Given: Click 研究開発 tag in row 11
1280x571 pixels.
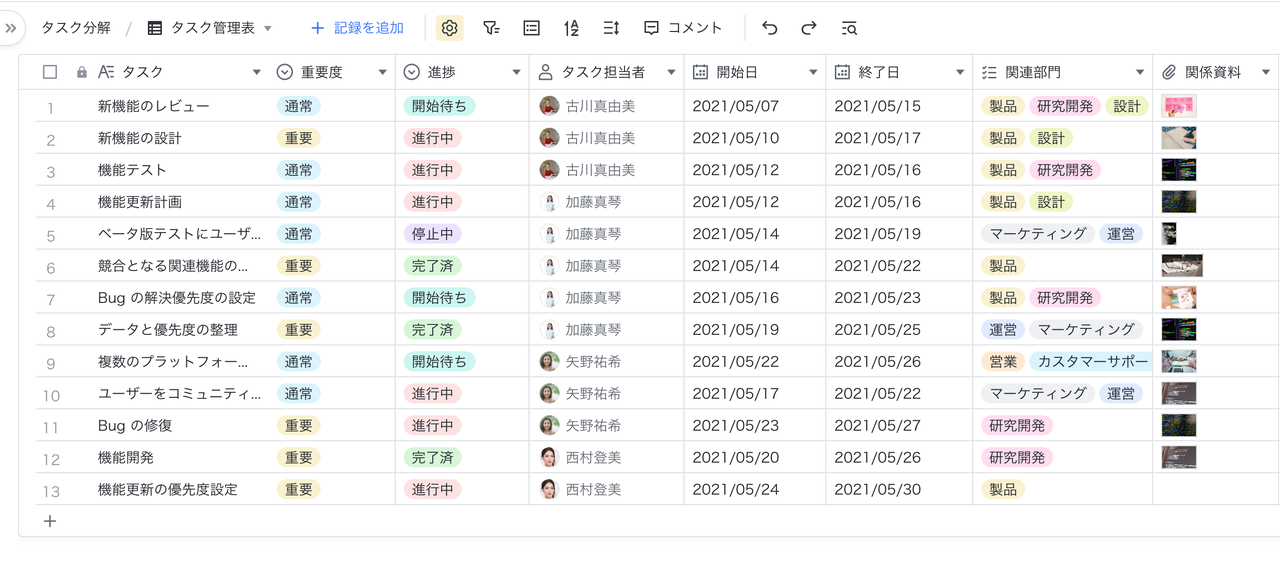Looking at the screenshot, I should click(x=1017, y=426).
